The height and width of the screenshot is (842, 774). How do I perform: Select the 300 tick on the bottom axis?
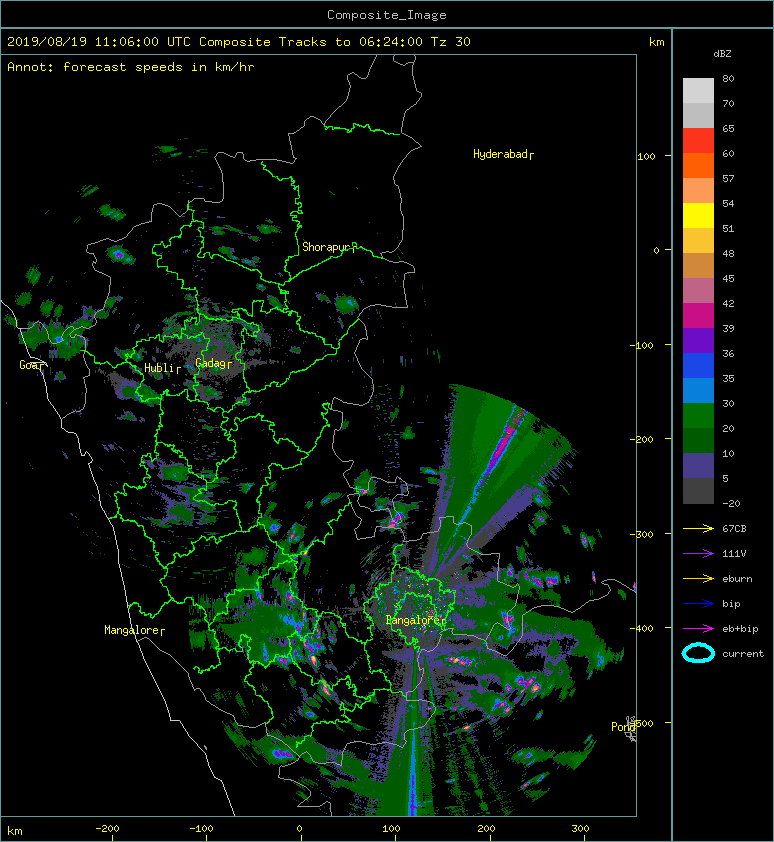click(x=580, y=829)
